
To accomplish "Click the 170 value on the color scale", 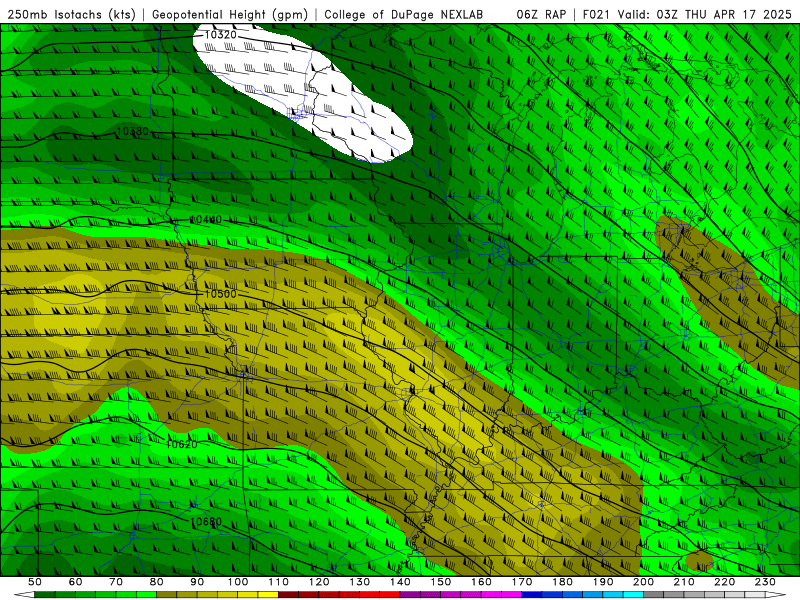I will point(522,582).
